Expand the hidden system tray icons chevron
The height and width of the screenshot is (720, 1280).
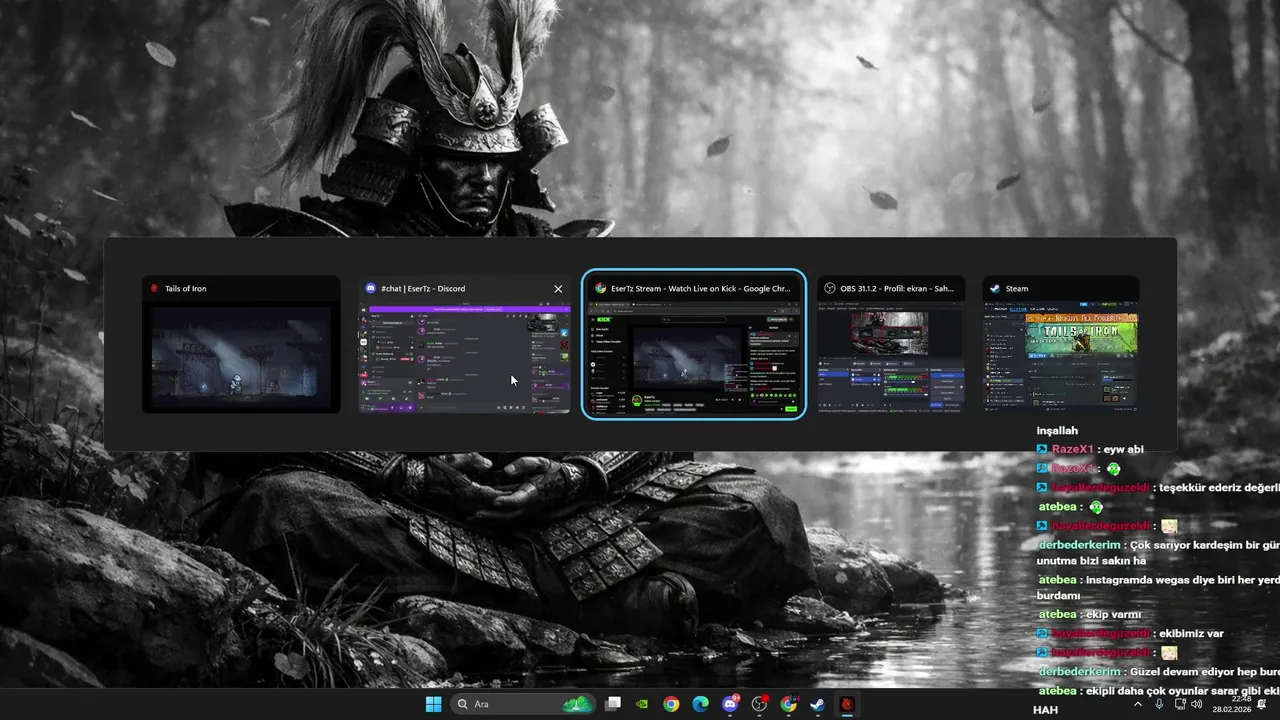(x=1137, y=704)
